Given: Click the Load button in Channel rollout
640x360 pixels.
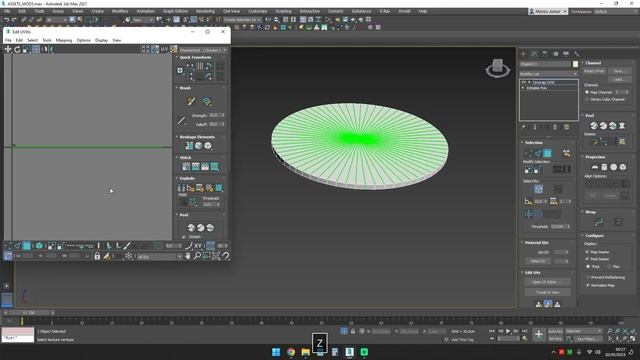Looking at the screenshot, I should (x=619, y=79).
